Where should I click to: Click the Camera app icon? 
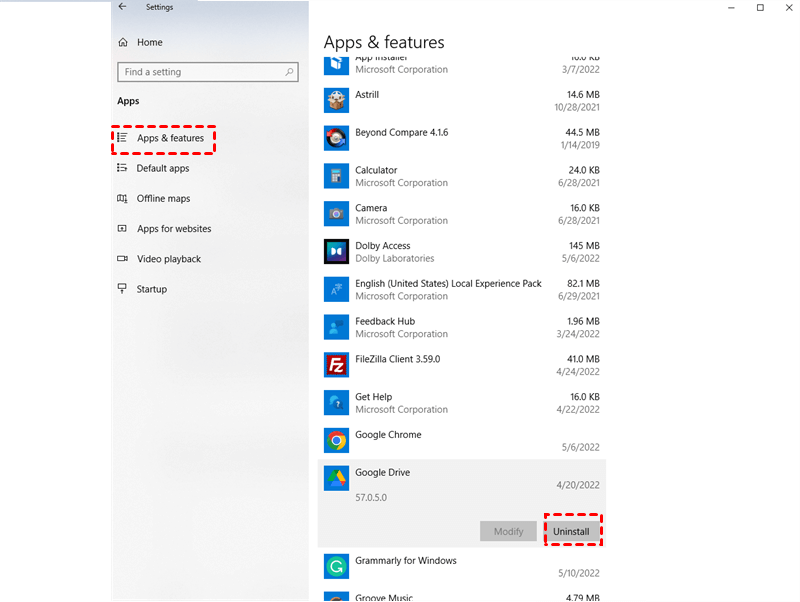tap(336, 214)
